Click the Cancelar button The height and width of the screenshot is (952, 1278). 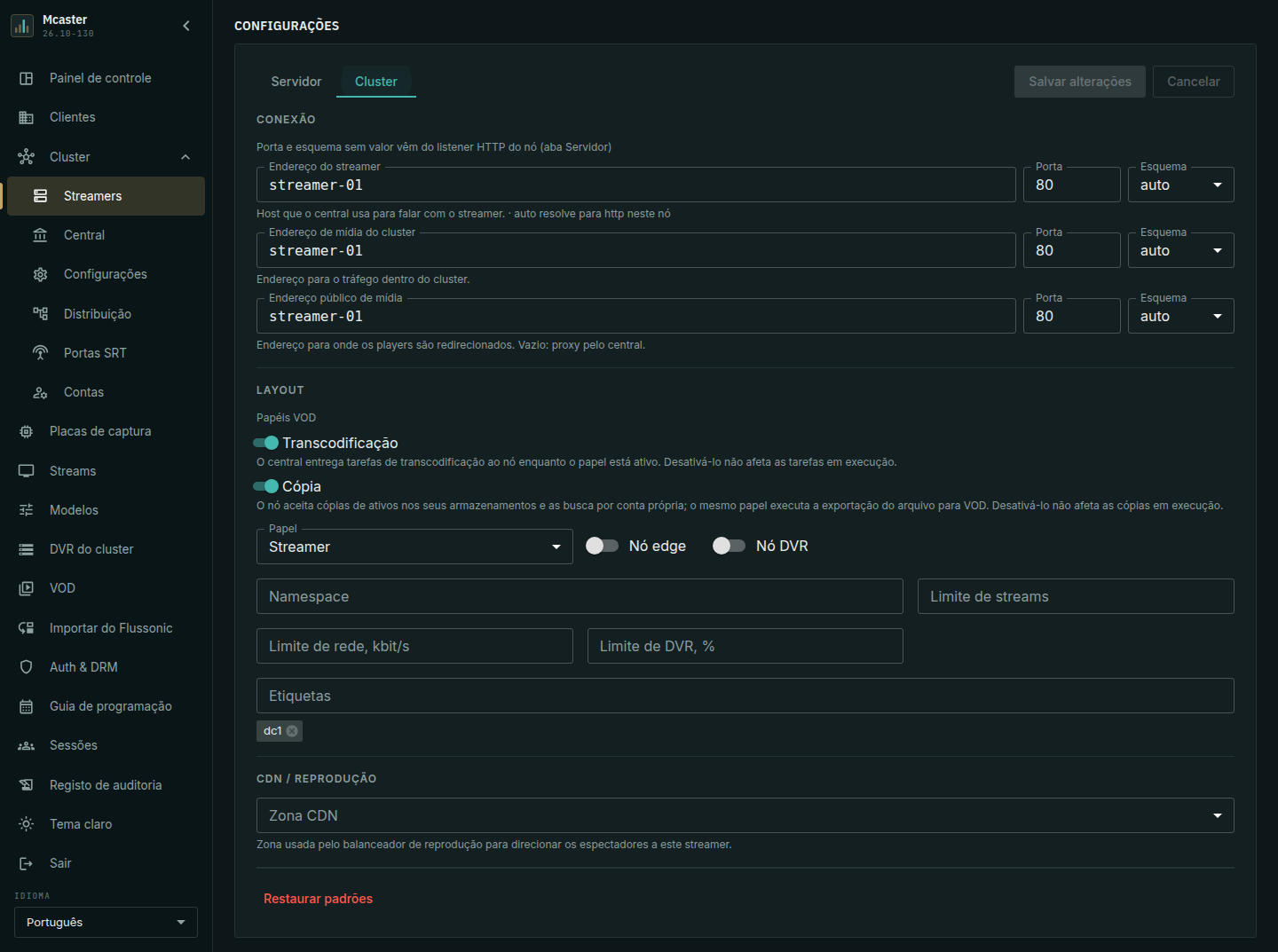[1194, 82]
